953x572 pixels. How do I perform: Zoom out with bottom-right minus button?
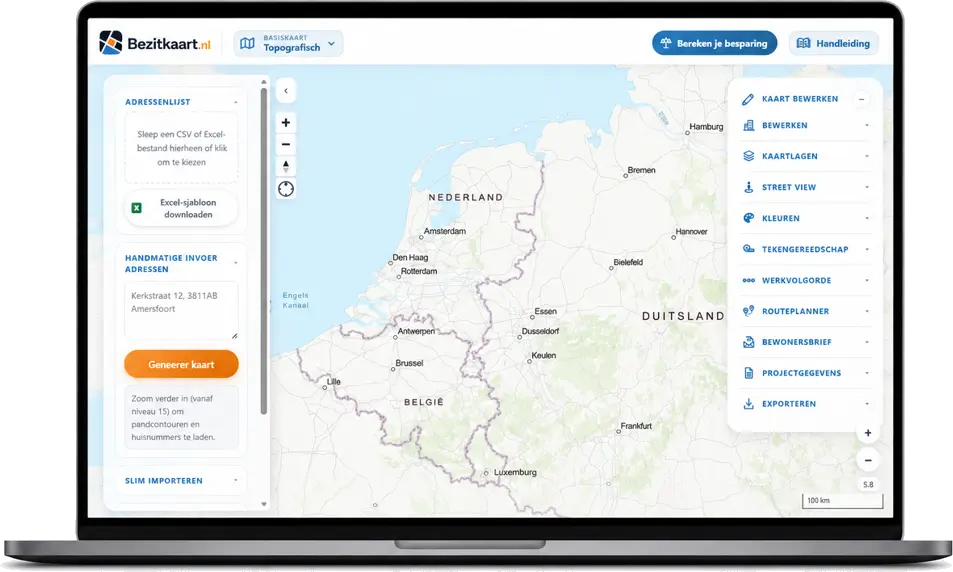tap(868, 460)
